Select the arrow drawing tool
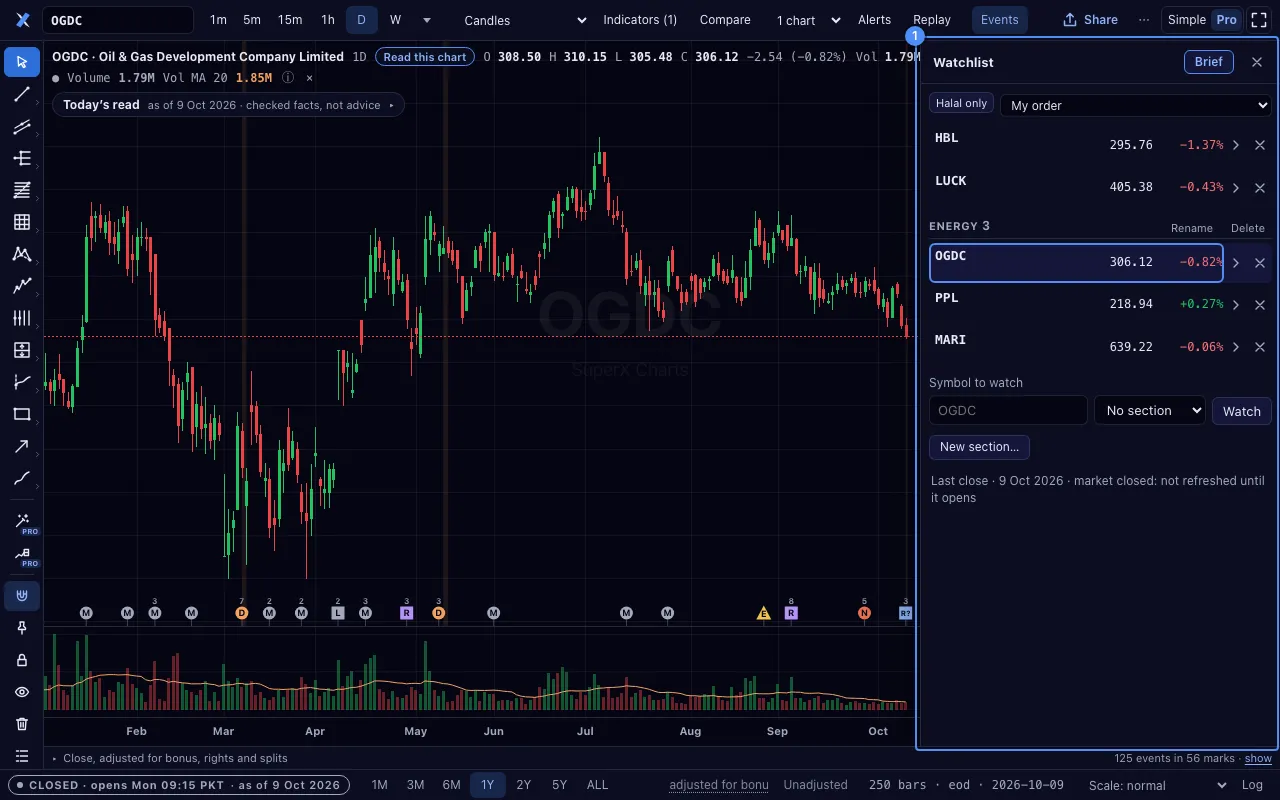 pos(22,446)
